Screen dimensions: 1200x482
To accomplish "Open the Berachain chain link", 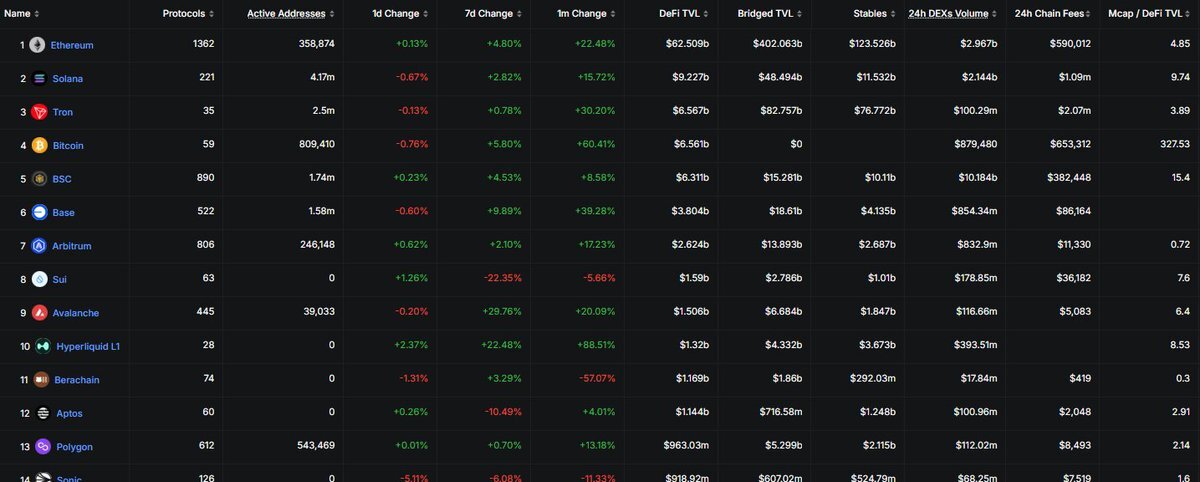I will [x=75, y=380].
